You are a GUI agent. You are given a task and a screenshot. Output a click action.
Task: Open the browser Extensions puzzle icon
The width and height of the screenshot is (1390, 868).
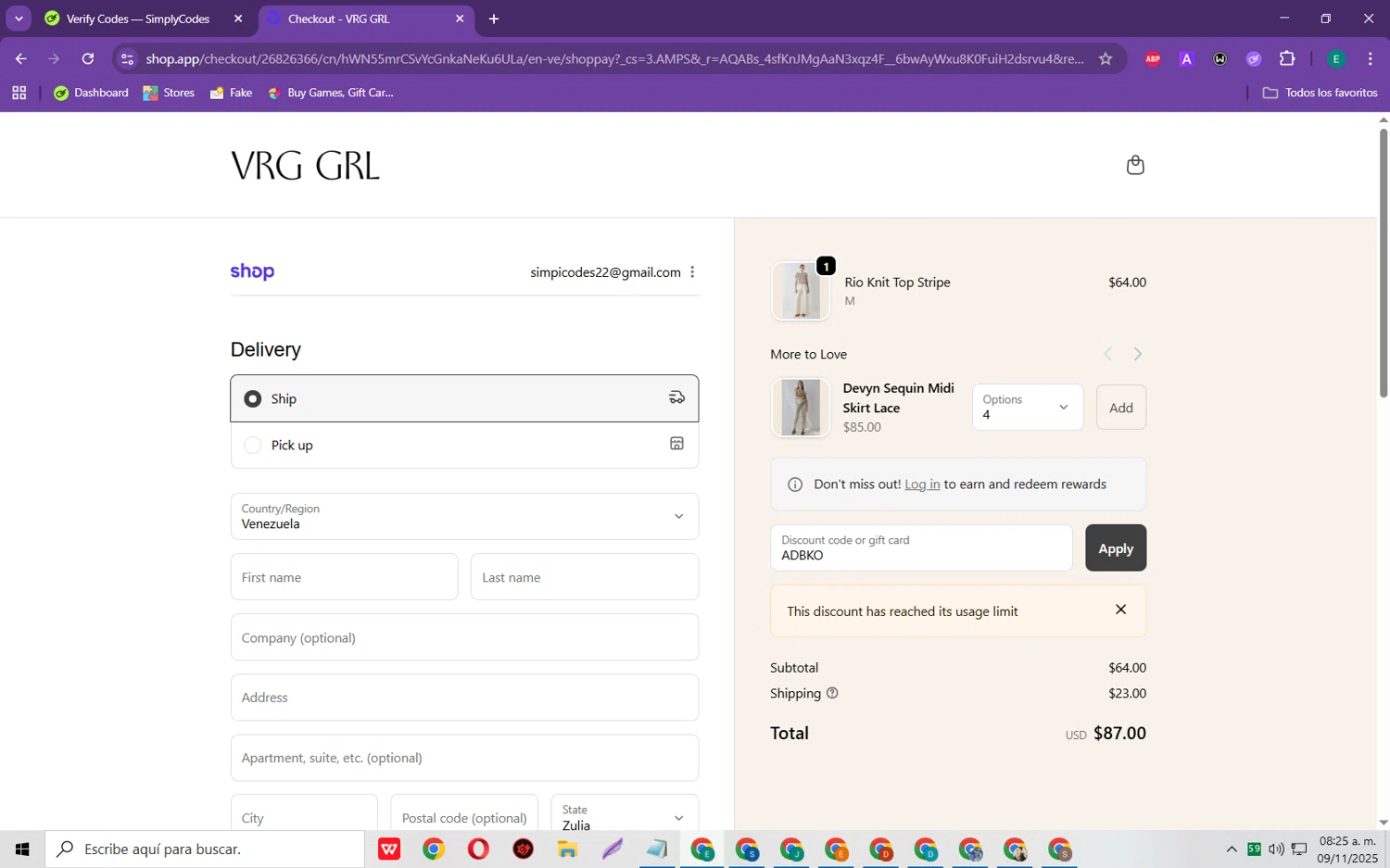1287,58
